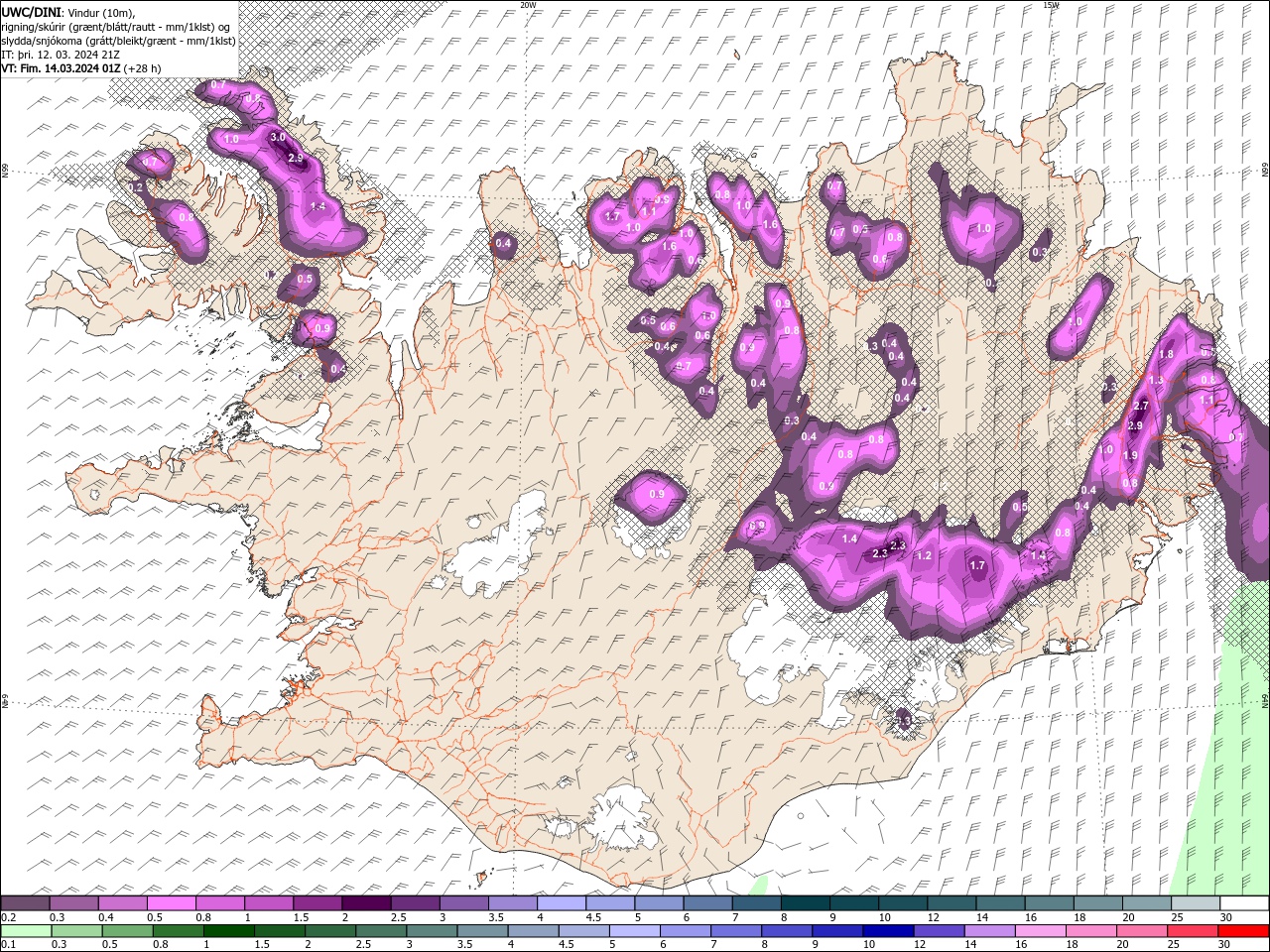Pick the pale green bottom-row swatch labeled 0.1
The height and width of the screenshot is (952, 1270).
[x=26, y=931]
